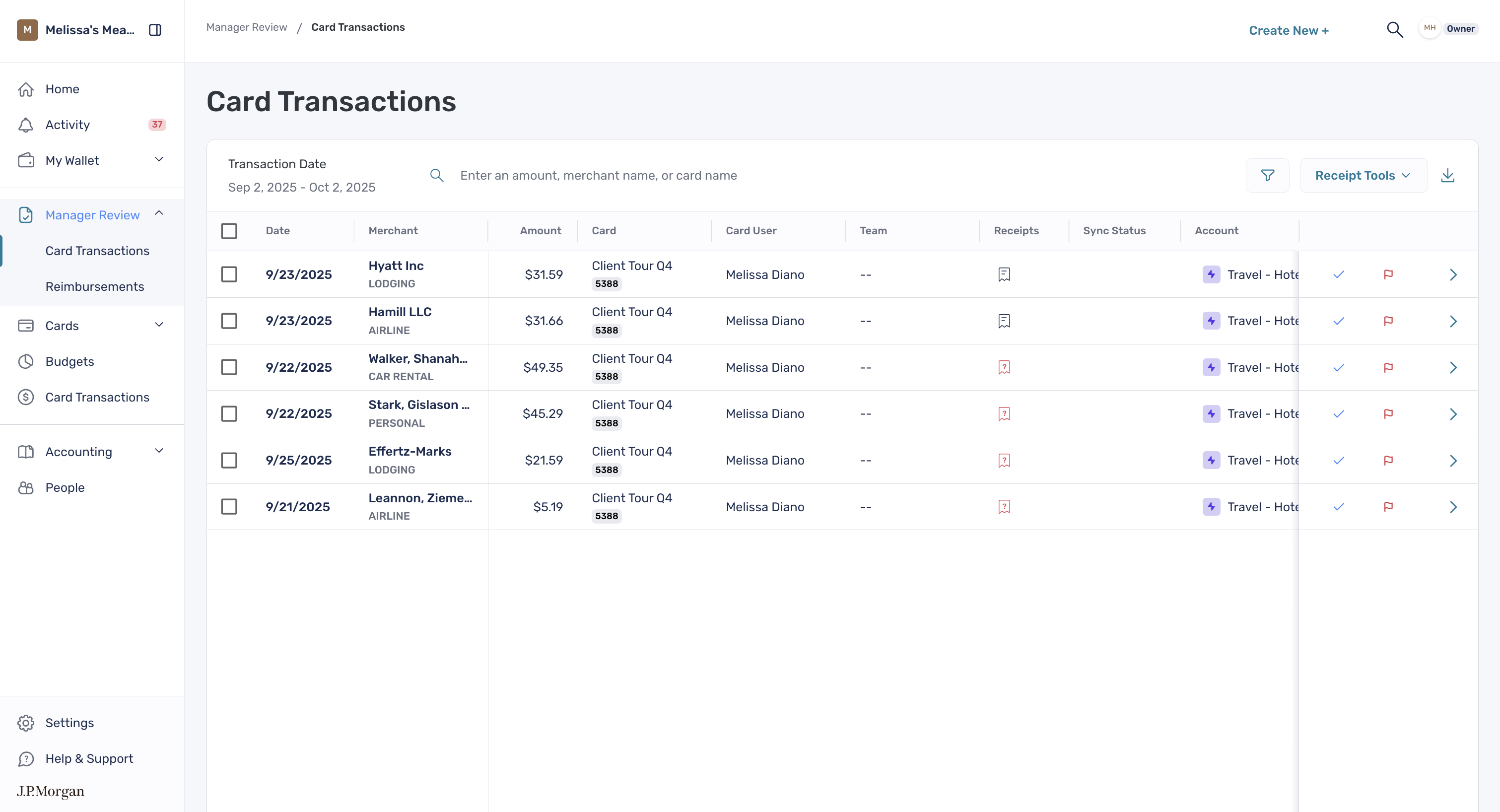Check the Walker, Shanah row checkbox
The height and width of the screenshot is (812, 1500).
point(229,367)
